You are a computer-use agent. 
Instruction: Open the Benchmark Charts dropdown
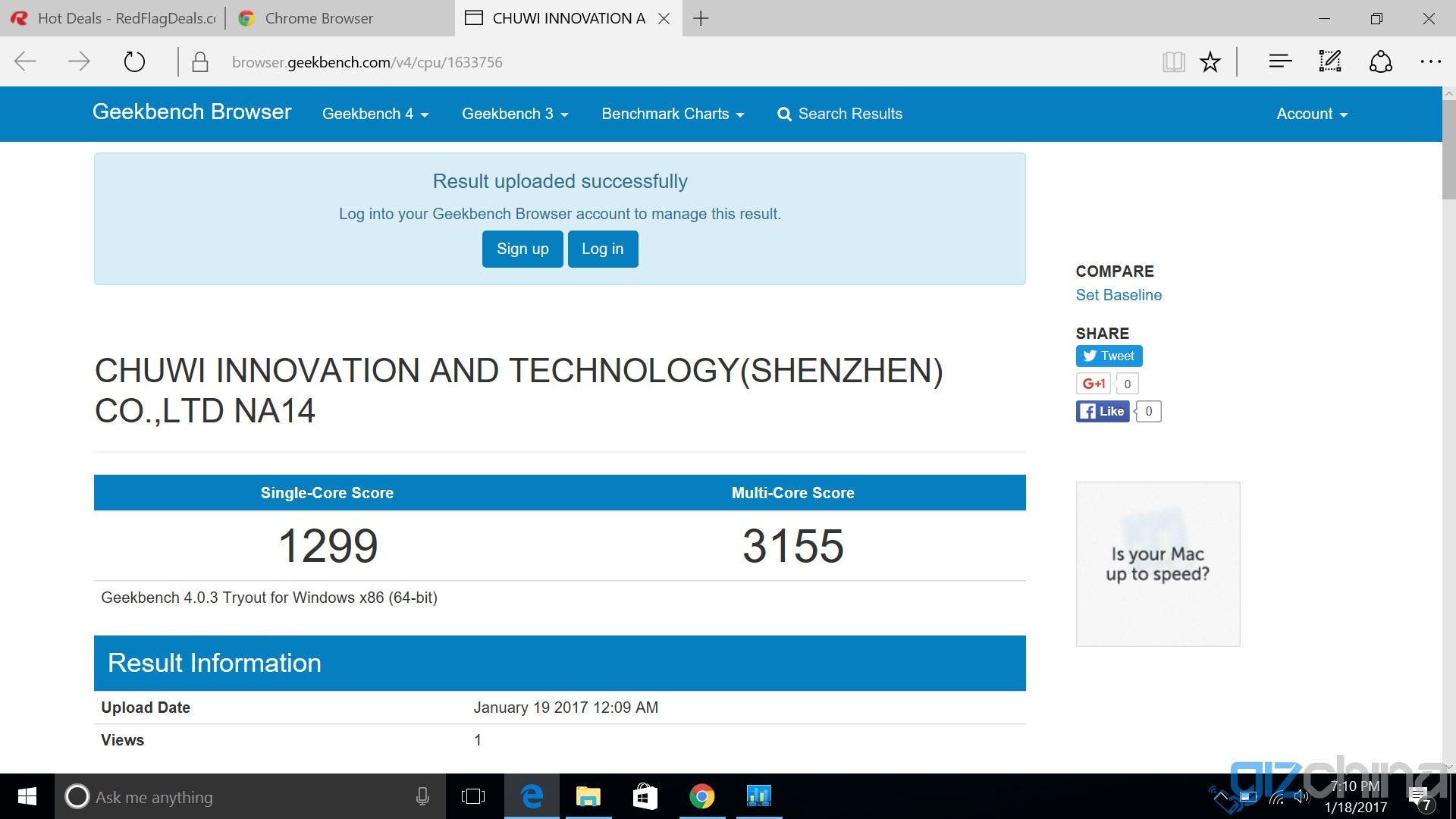[673, 114]
